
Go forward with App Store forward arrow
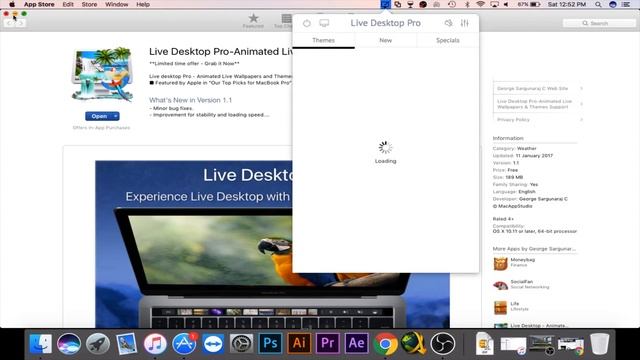click(x=20, y=23)
